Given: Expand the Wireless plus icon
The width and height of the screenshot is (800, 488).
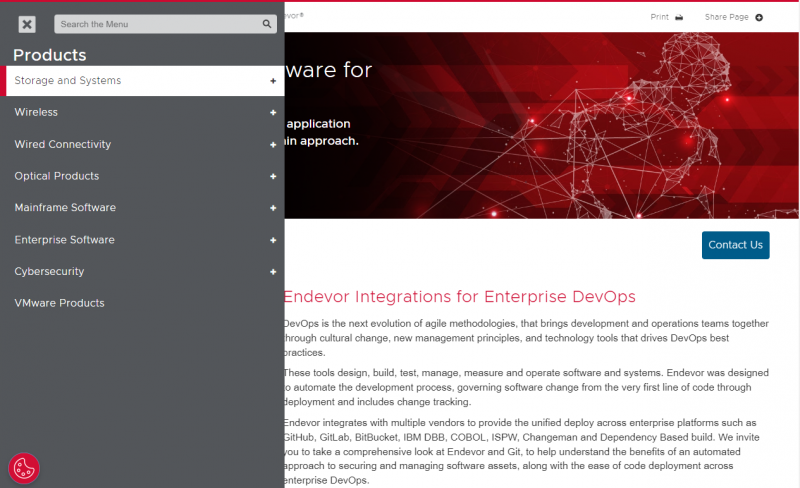Looking at the screenshot, I should [x=273, y=113].
